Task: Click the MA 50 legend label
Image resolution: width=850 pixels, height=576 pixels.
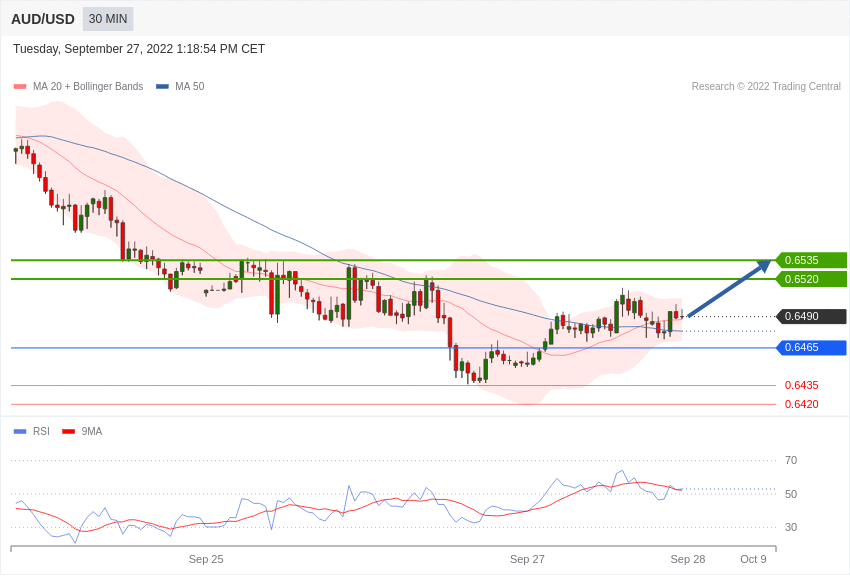Action: 190,87
